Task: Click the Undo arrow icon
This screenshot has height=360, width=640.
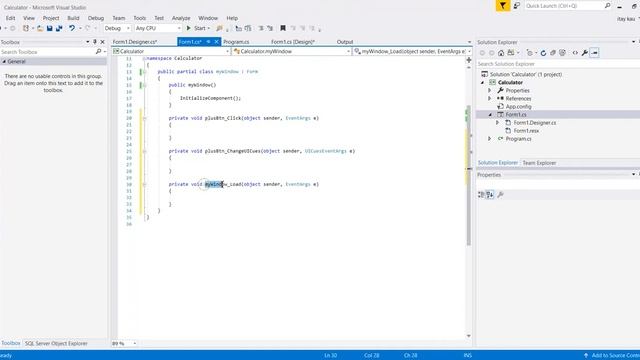Action: tap(72, 28)
